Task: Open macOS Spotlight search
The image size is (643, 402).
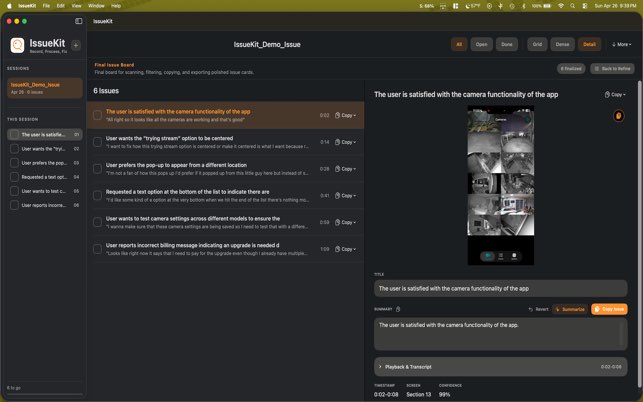Action: pos(572,6)
